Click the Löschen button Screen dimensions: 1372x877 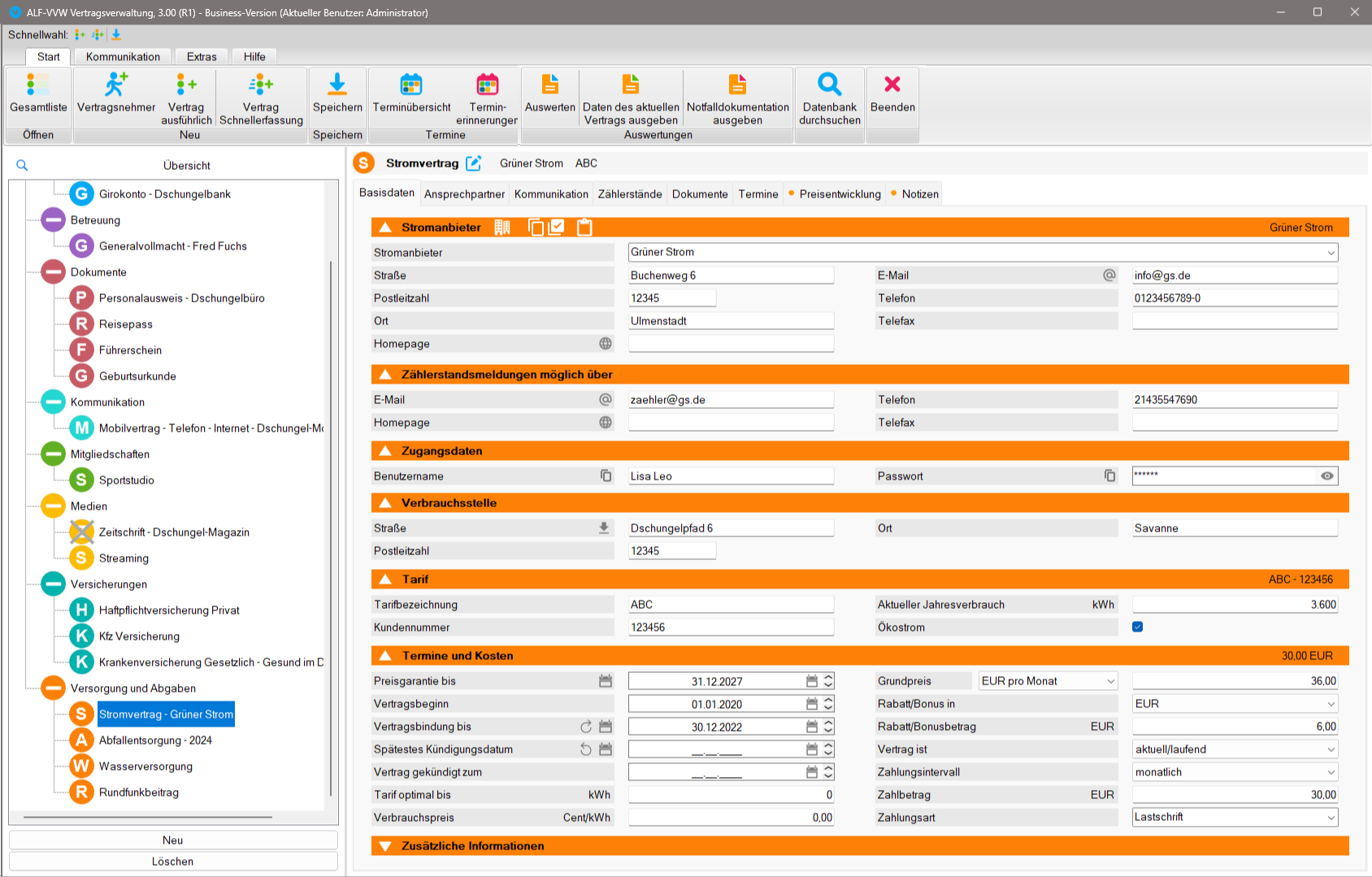172,862
